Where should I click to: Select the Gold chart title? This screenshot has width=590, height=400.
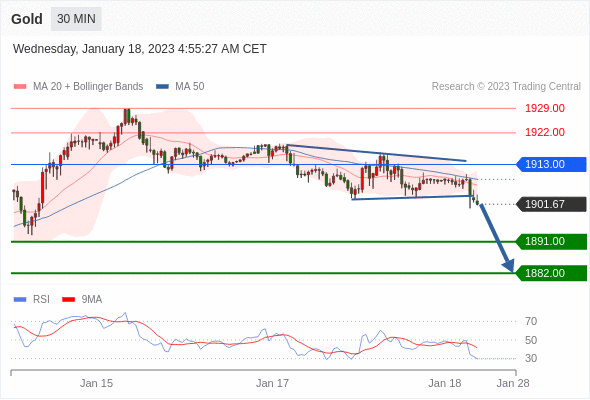[27, 19]
